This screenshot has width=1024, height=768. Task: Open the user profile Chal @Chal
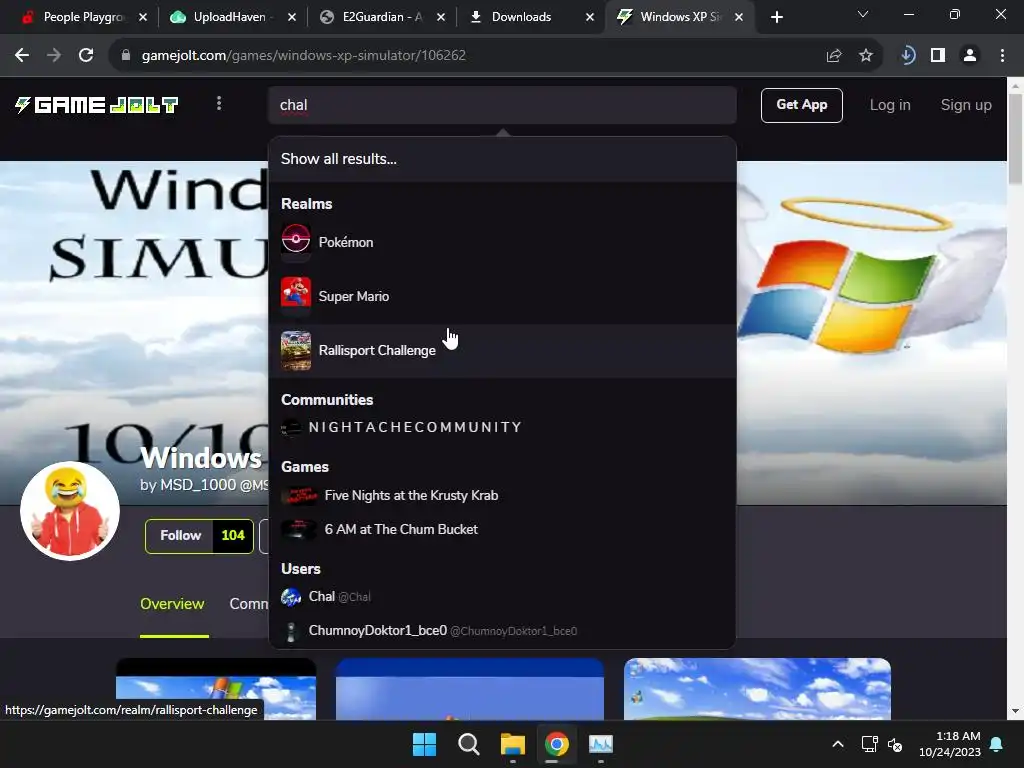tap(502, 597)
